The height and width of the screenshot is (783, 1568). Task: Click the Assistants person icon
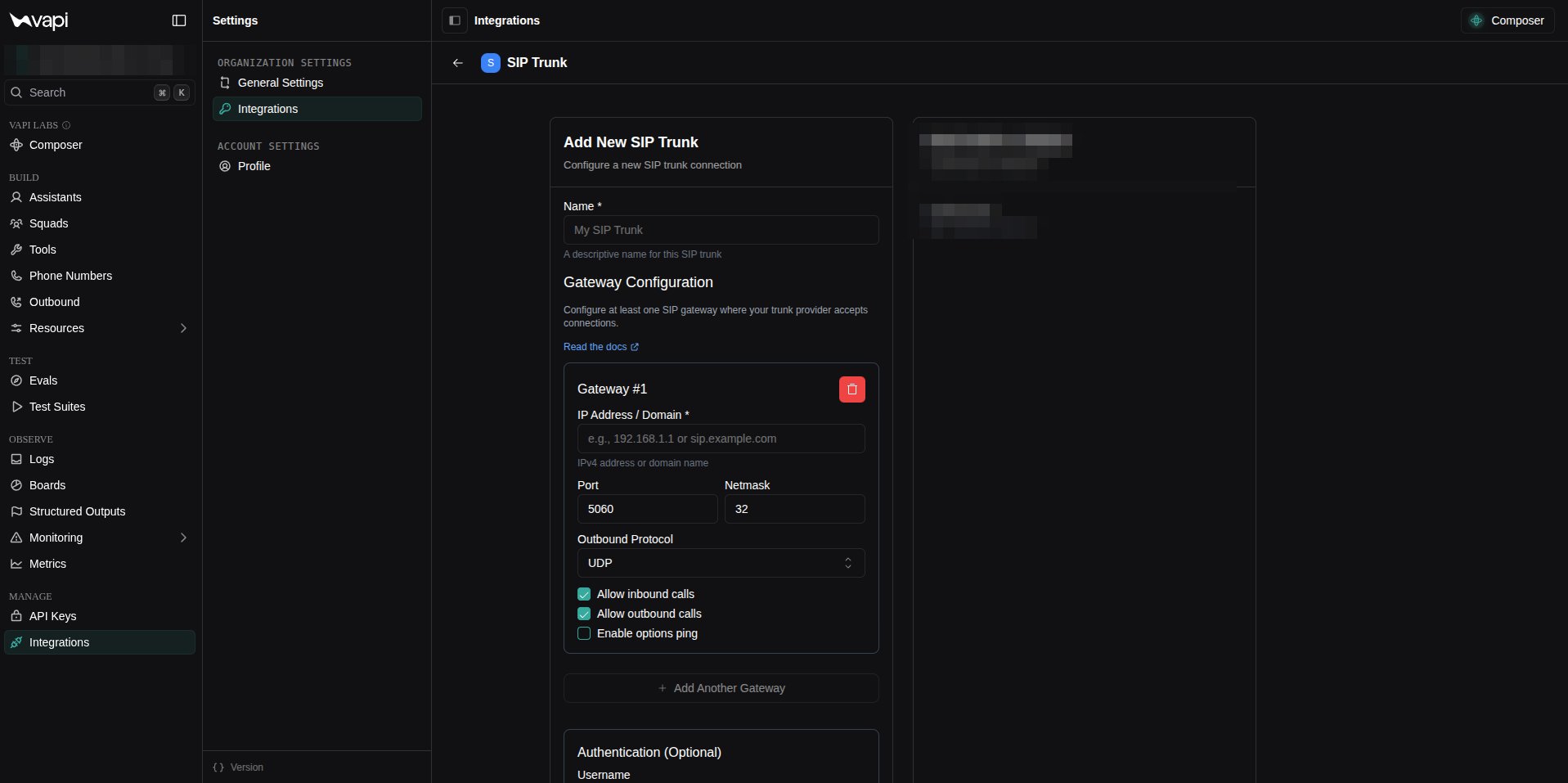16,197
